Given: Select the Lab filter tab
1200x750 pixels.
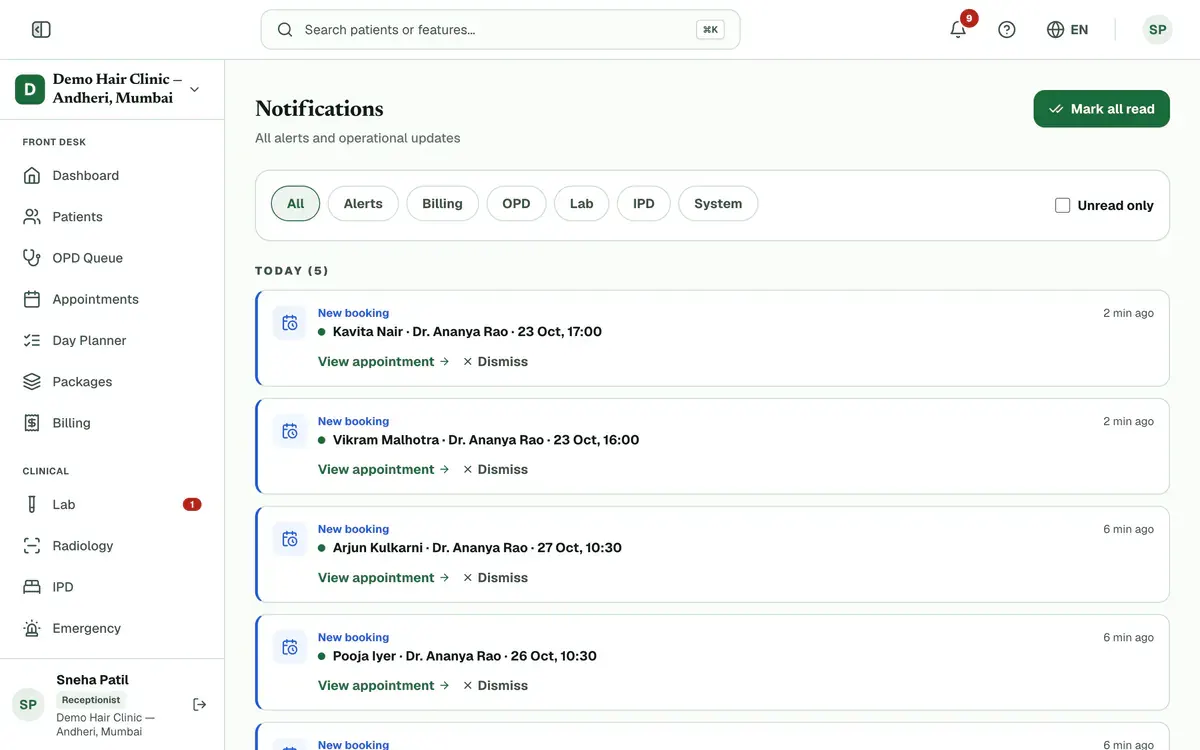Looking at the screenshot, I should click(582, 203).
